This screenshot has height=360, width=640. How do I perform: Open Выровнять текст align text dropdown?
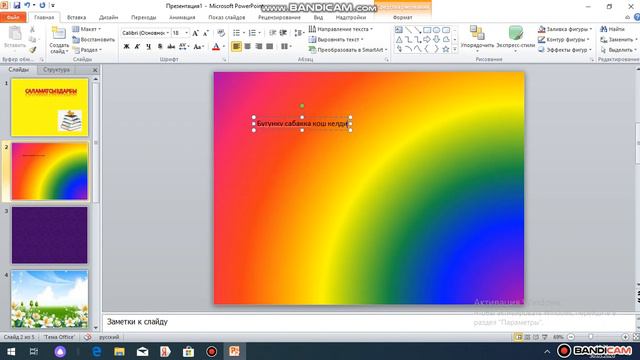pos(336,40)
